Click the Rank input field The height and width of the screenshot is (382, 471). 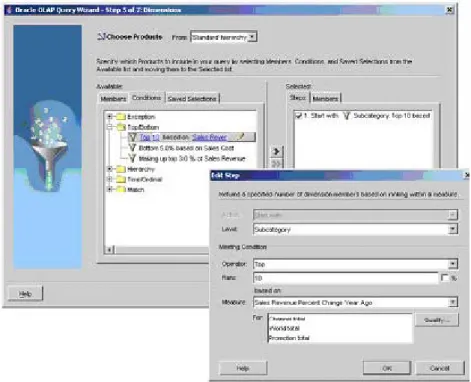(x=346, y=278)
